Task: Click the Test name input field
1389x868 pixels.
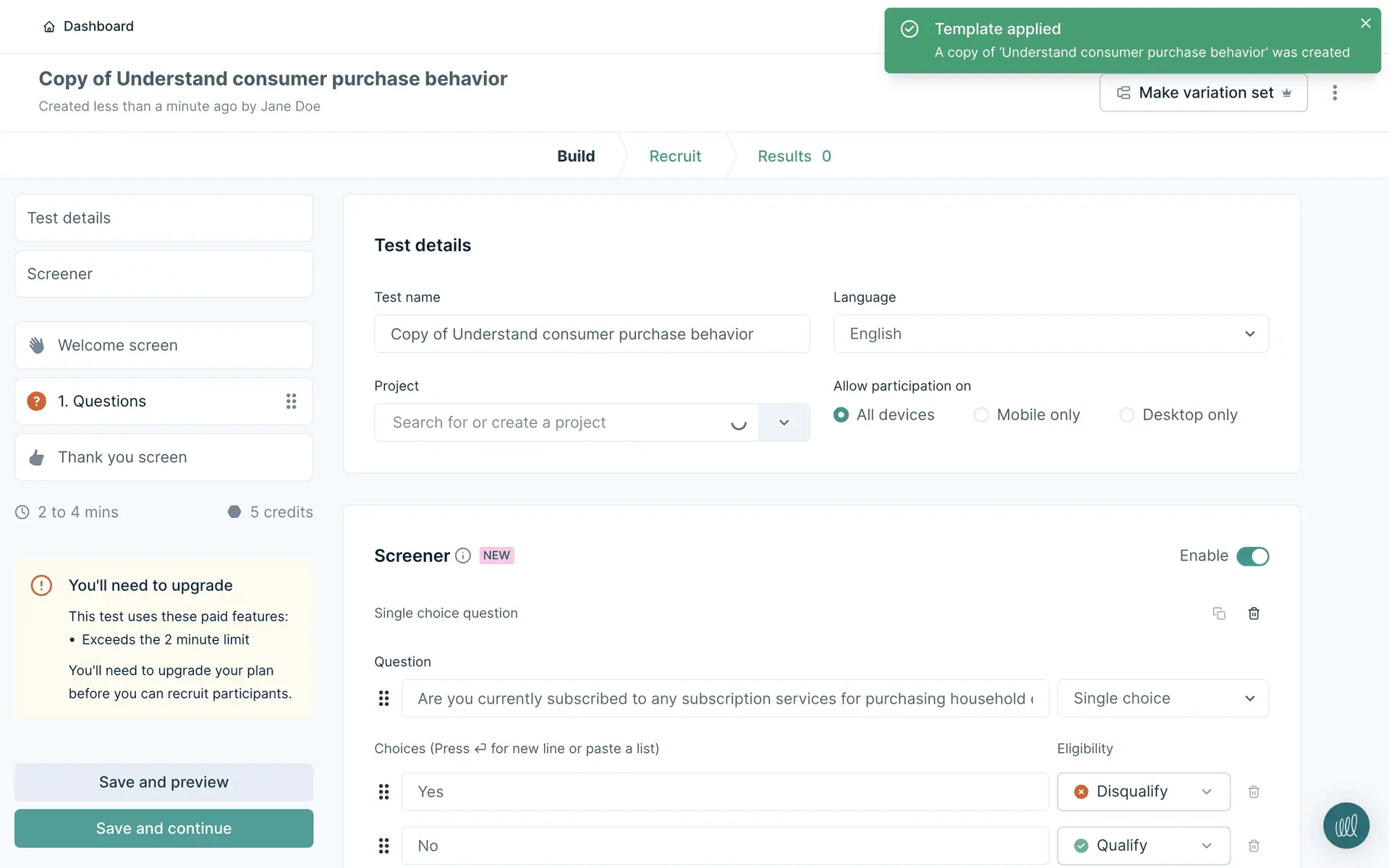Action: tap(591, 334)
